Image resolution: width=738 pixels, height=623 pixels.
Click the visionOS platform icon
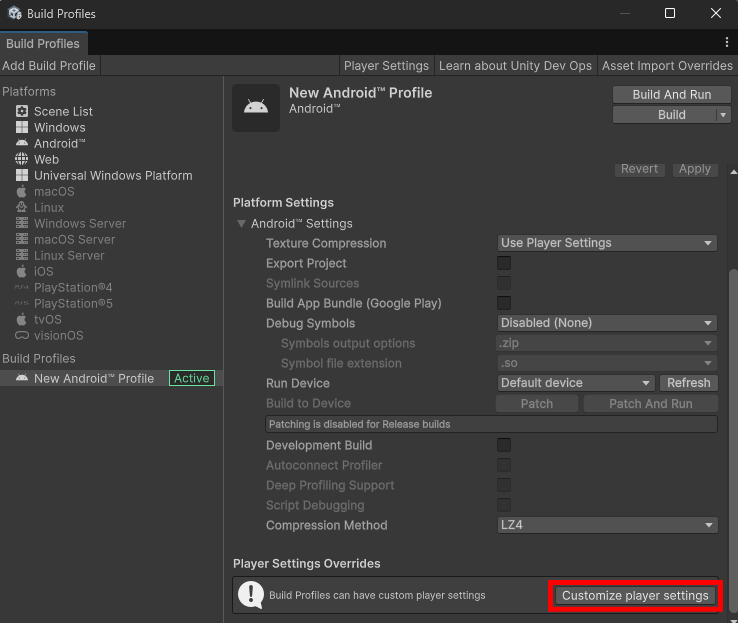click(x=22, y=335)
